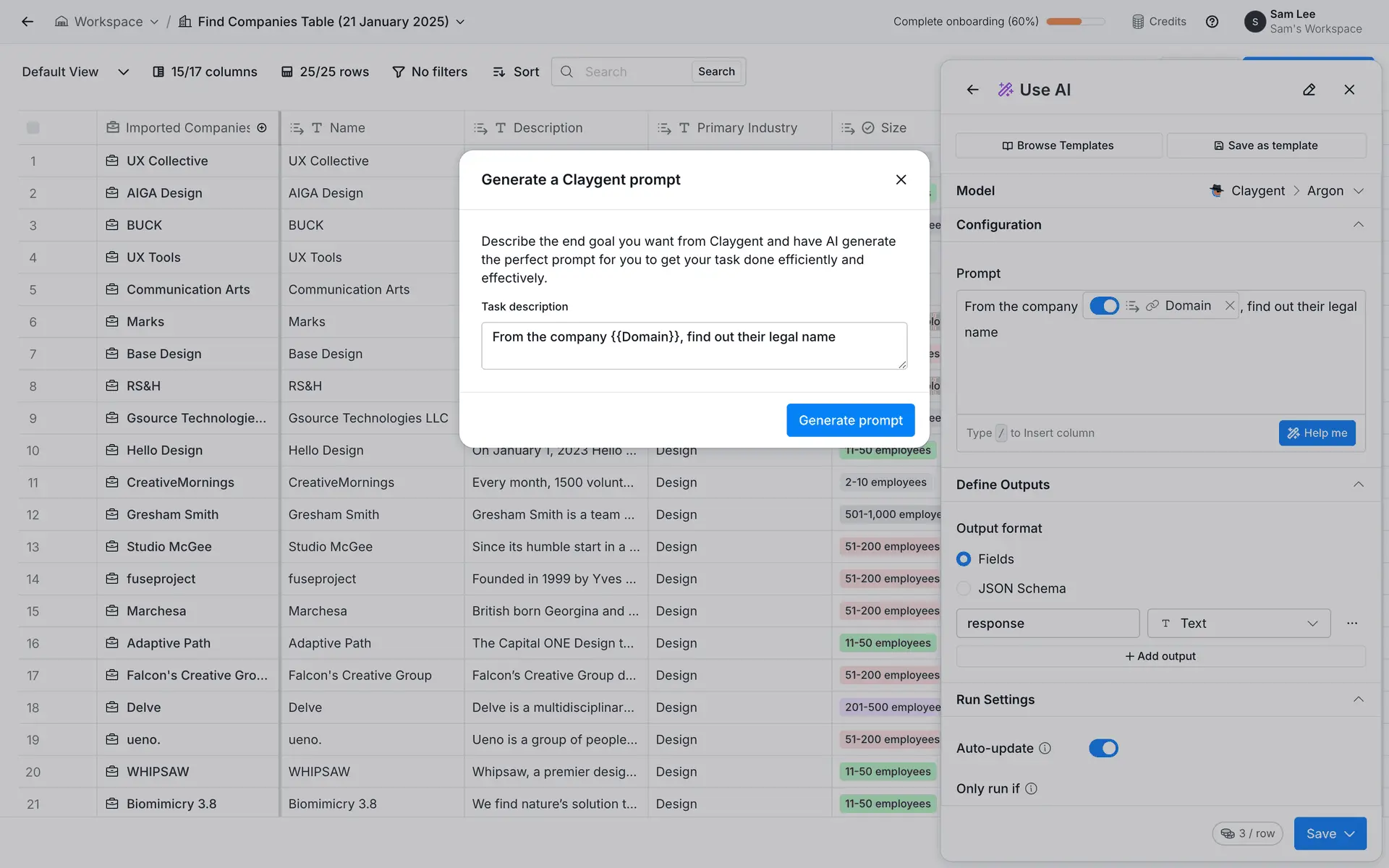Select the JSON Schema output format
1389x868 pixels.
pos(964,589)
